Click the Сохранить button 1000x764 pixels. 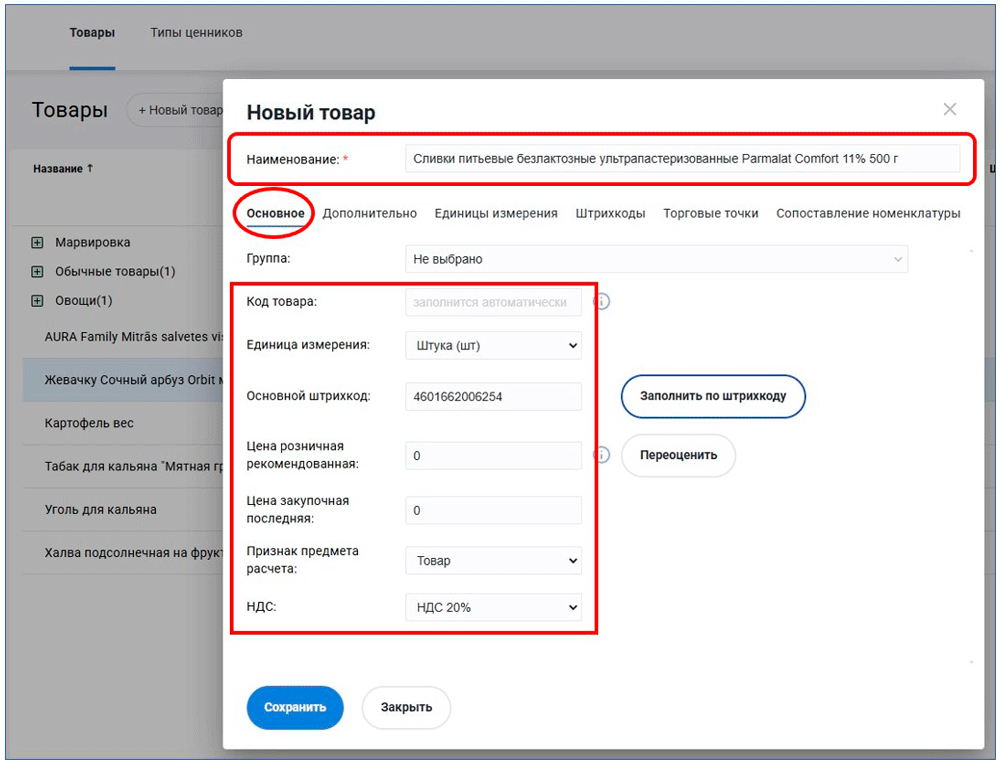pyautogui.click(x=295, y=708)
